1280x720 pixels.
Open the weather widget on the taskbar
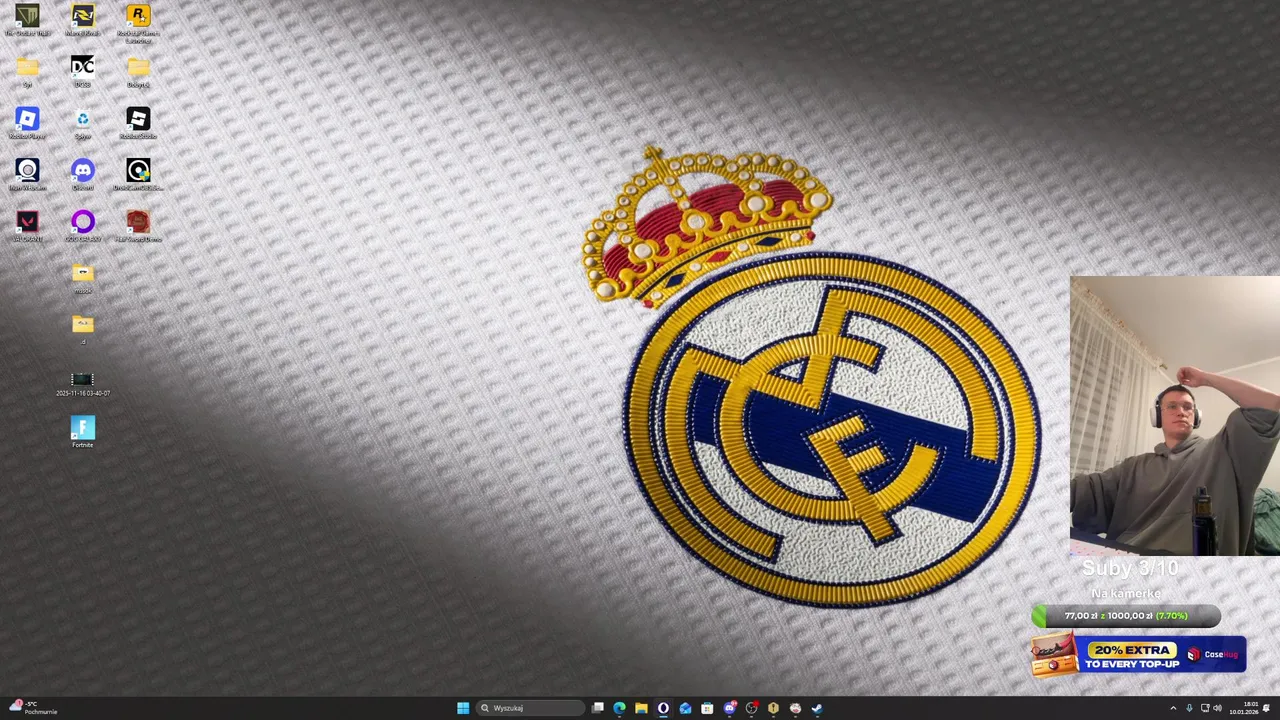click(x=33, y=708)
